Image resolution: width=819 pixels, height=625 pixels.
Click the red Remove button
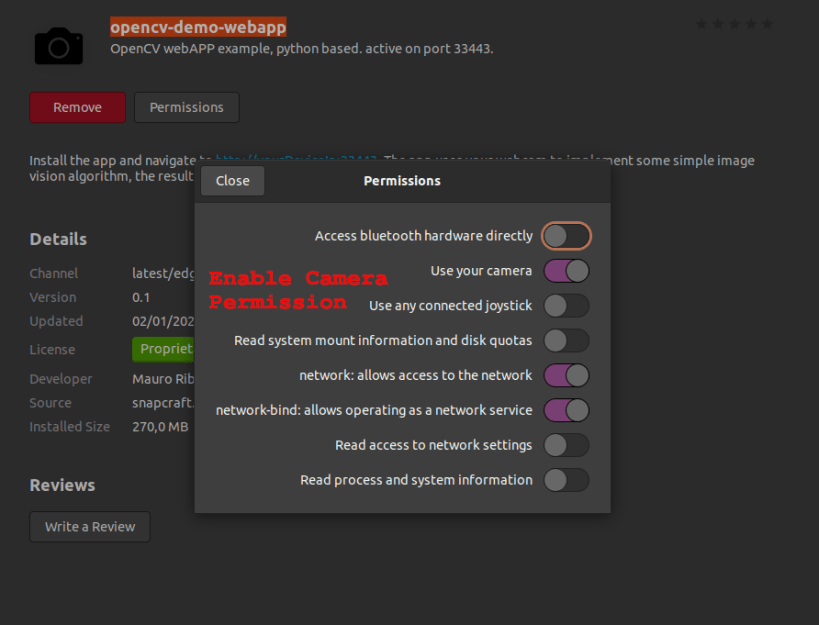pyautogui.click(x=77, y=108)
